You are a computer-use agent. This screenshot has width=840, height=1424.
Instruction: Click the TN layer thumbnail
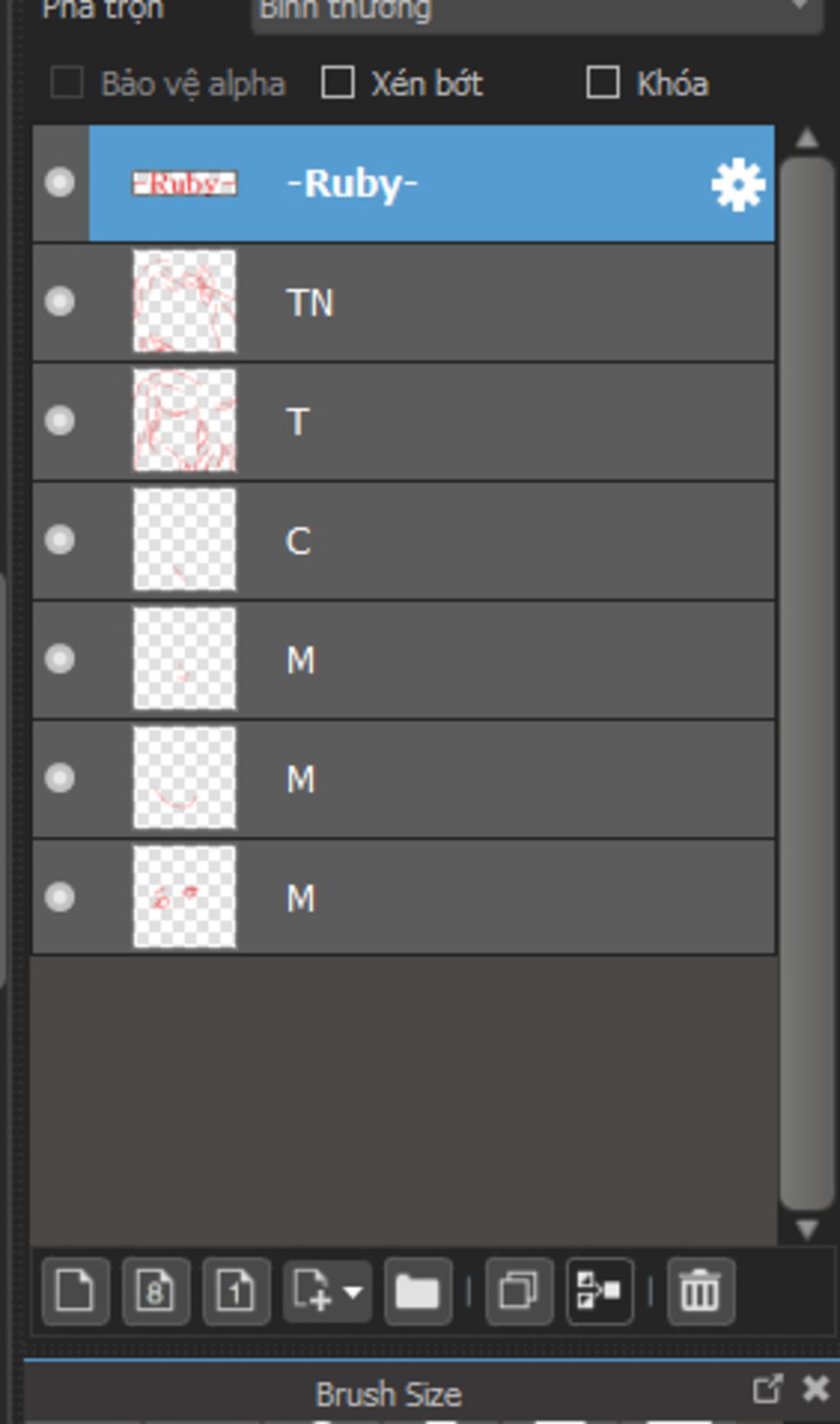[185, 301]
